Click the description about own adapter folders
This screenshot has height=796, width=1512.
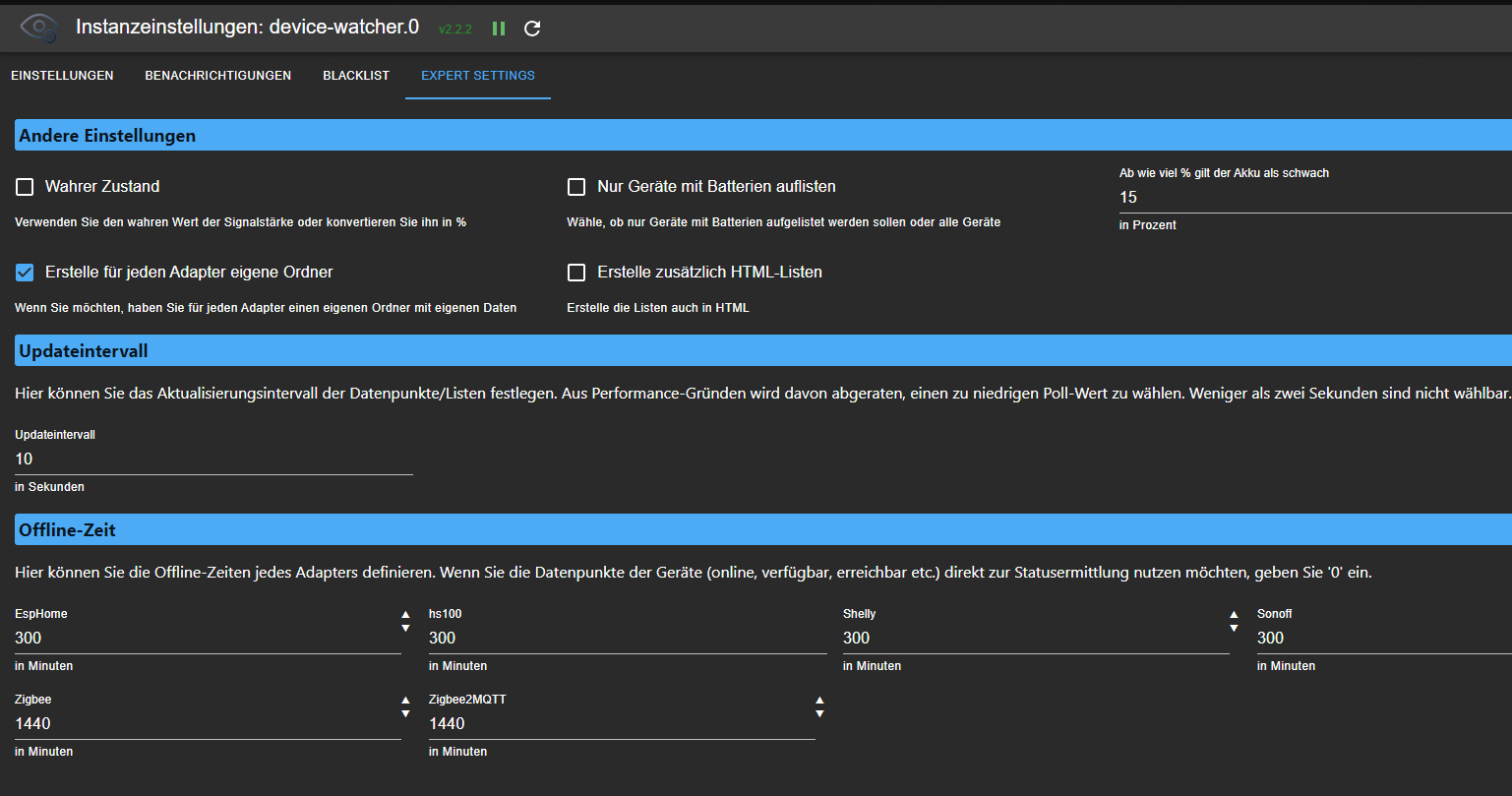click(266, 308)
